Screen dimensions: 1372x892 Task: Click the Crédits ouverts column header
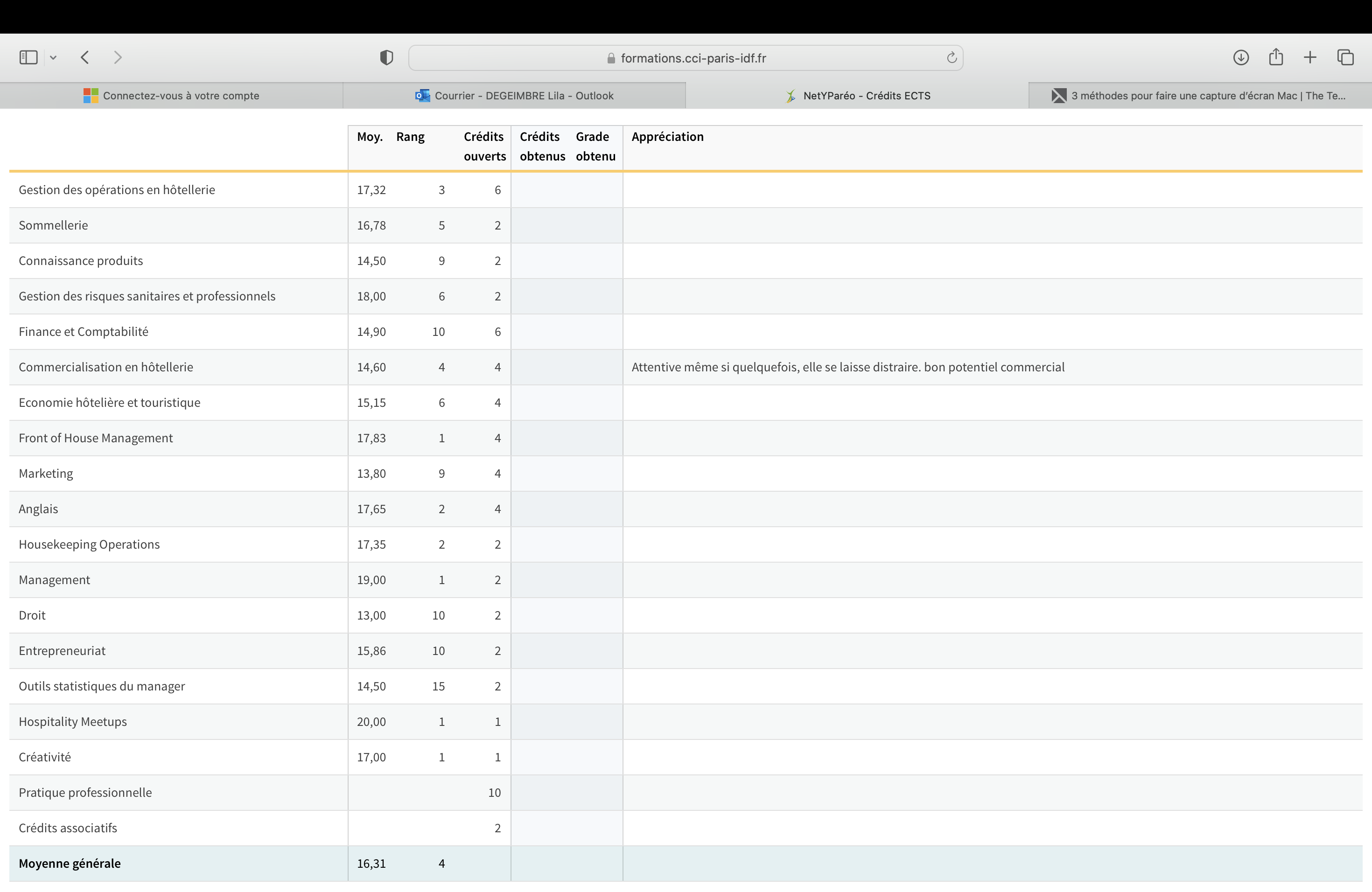click(x=484, y=146)
